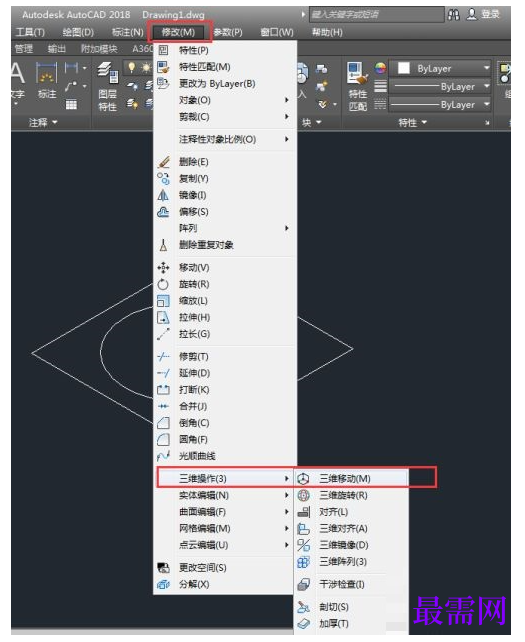Open the ByLayer color dropdown
The width and height of the screenshot is (525, 642).
(x=440, y=68)
